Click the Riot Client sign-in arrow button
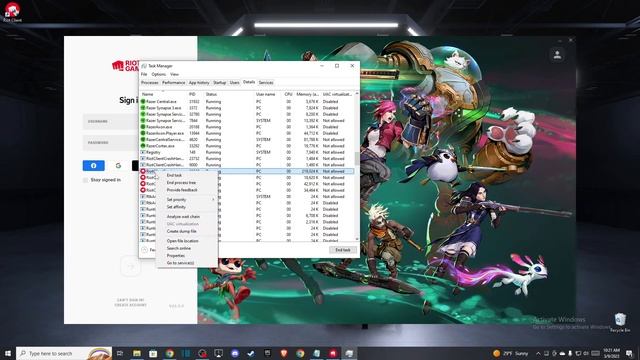The width and height of the screenshot is (640, 360). 131,267
